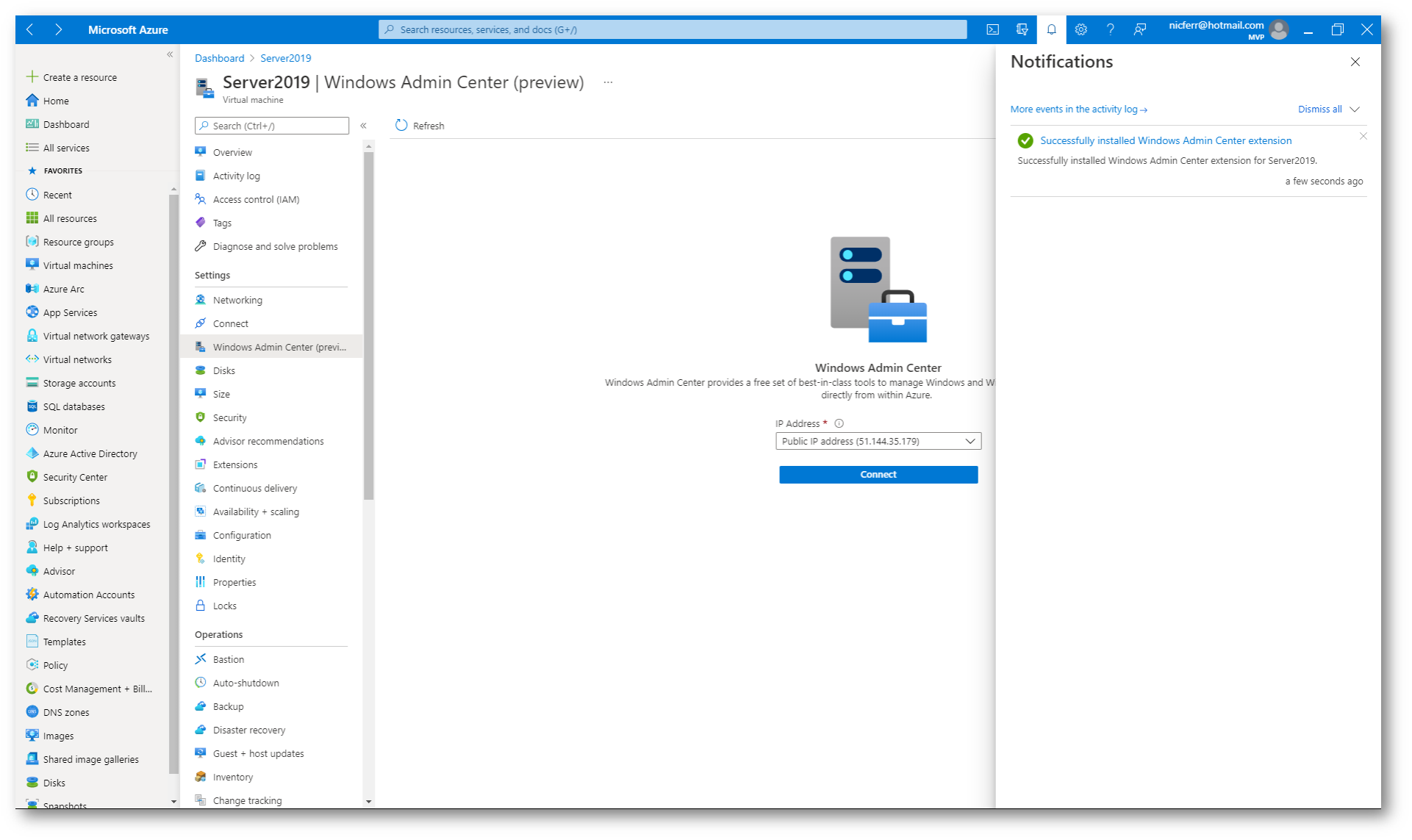Close the Notifications panel
1412x840 pixels.
(x=1355, y=62)
